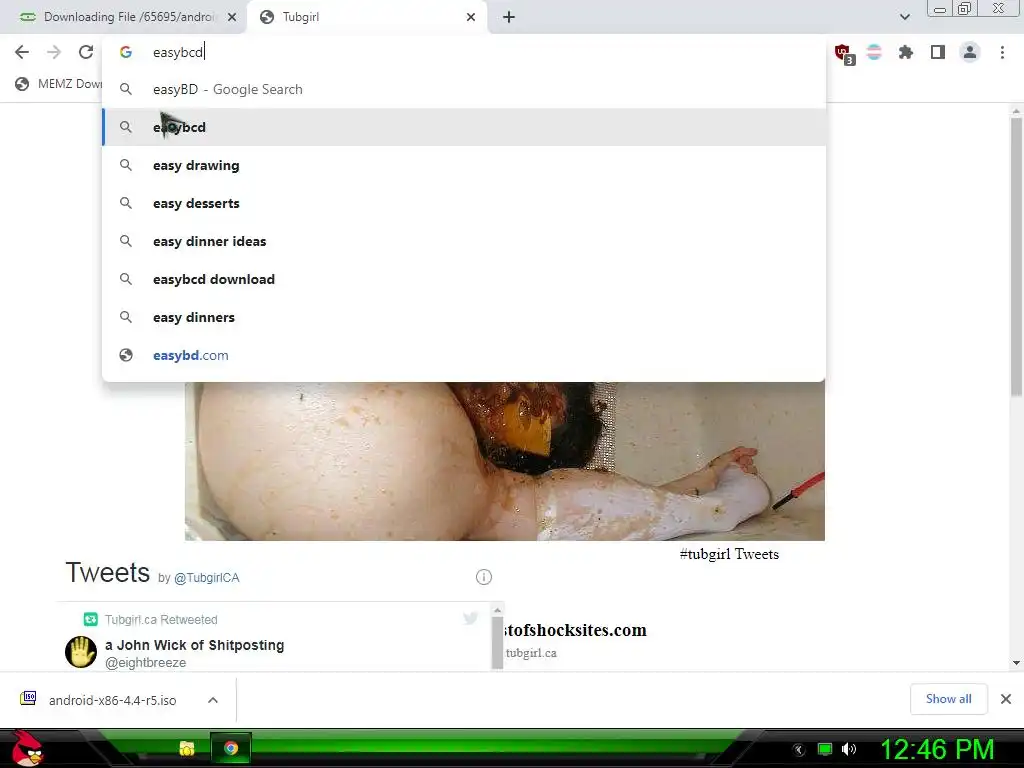The height and width of the screenshot is (768, 1024).
Task: Choose the easybcd suggestion
Action: (x=464, y=127)
